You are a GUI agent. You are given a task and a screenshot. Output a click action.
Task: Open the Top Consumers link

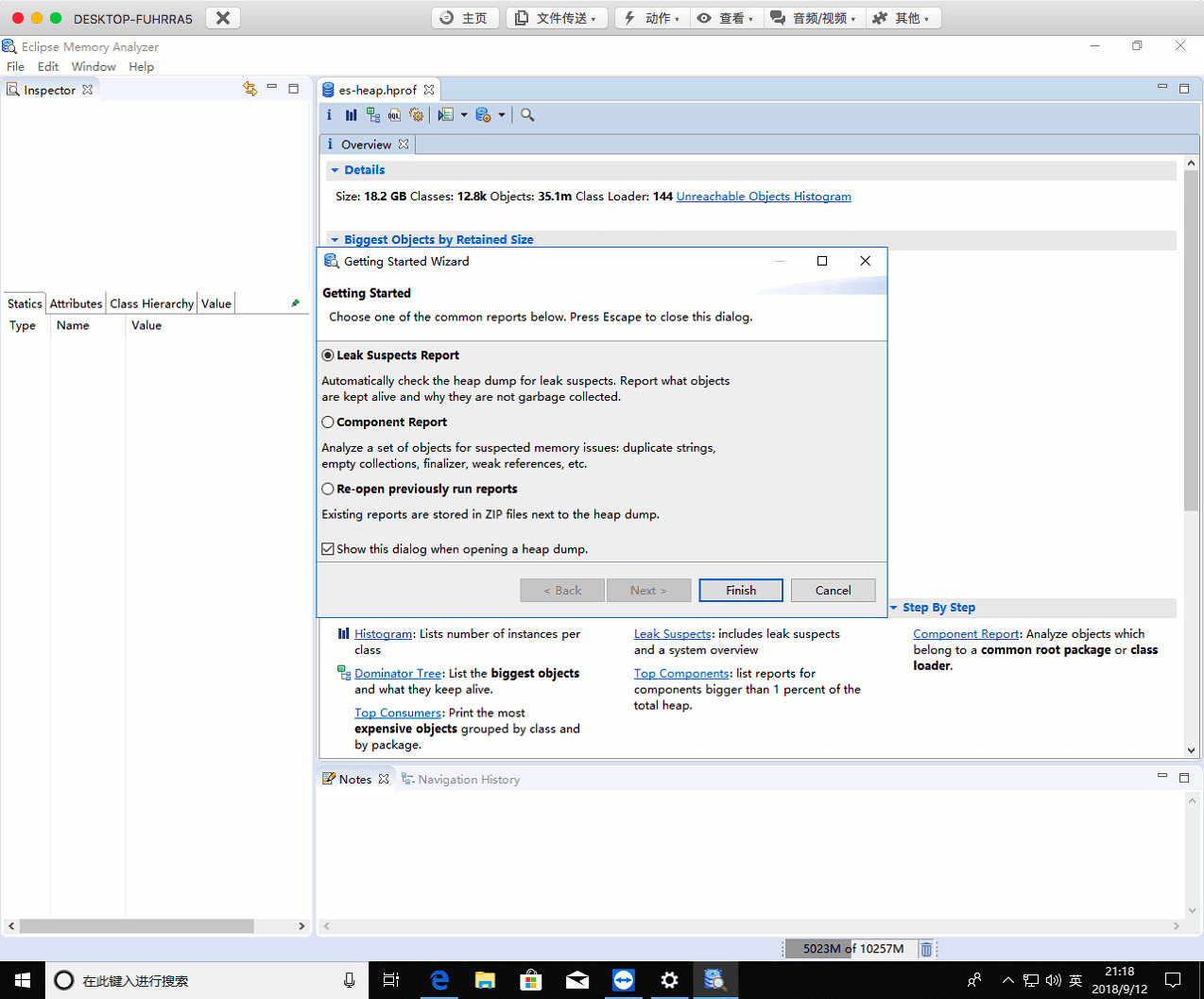coord(398,713)
